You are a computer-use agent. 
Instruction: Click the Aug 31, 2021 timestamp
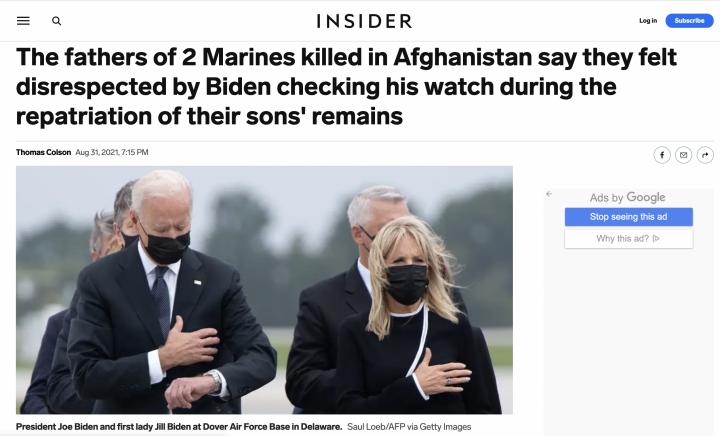coord(112,152)
